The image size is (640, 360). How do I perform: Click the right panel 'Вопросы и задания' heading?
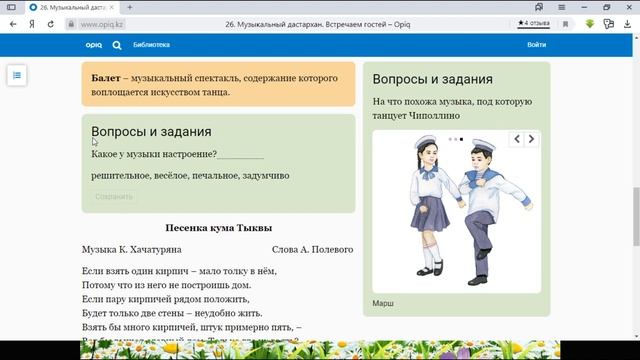pos(433,79)
